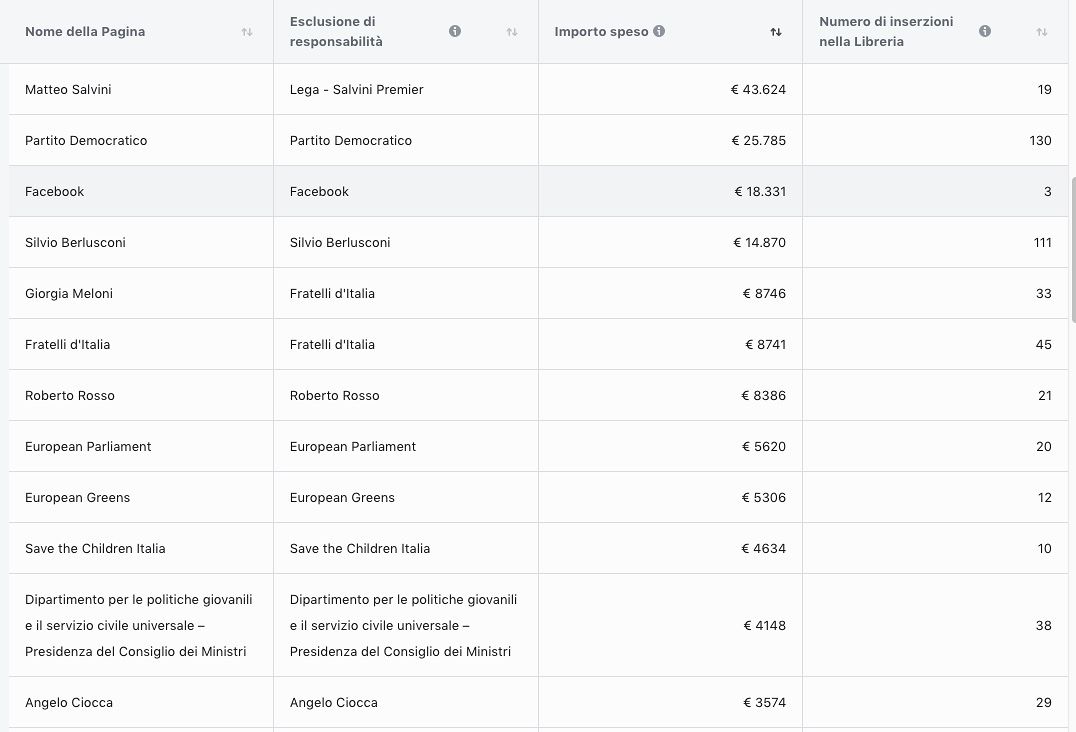Toggle sort order on Importo speso
The image size is (1076, 732).
[x=776, y=32]
